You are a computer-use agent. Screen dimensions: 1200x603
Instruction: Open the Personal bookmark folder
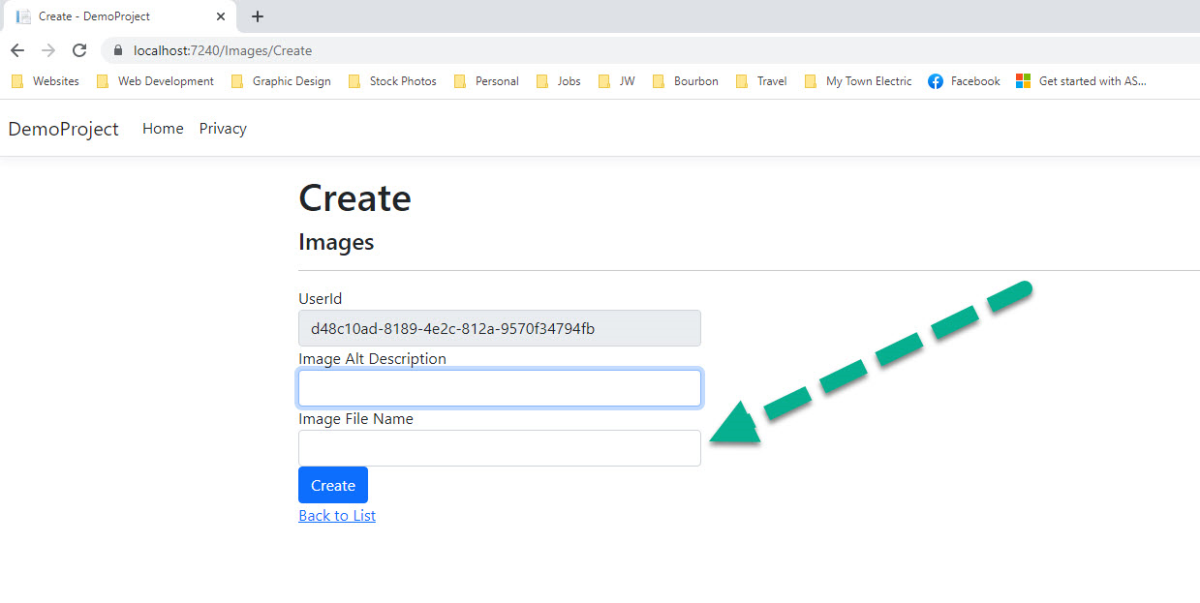pos(487,81)
